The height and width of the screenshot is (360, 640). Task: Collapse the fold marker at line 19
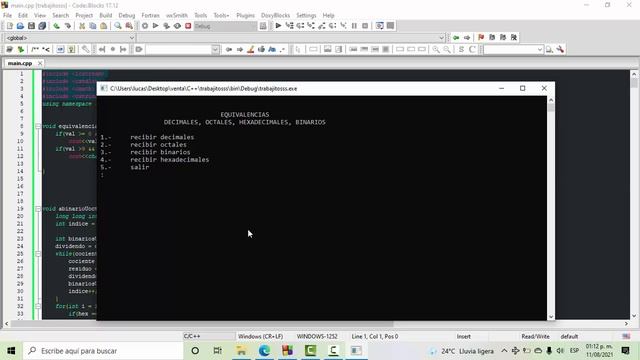pos(38,209)
